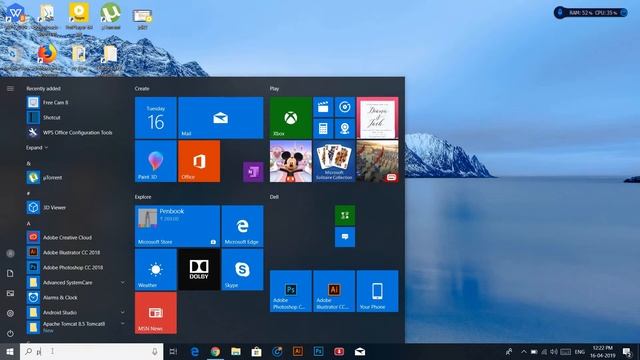Open the Dolby tile
640x360 pixels.
pyautogui.click(x=199, y=270)
